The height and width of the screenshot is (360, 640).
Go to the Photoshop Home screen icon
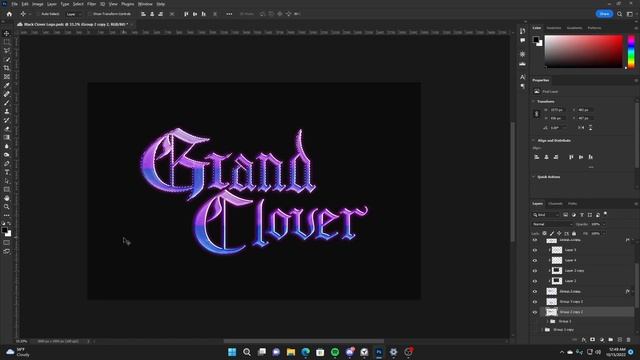(9, 14)
